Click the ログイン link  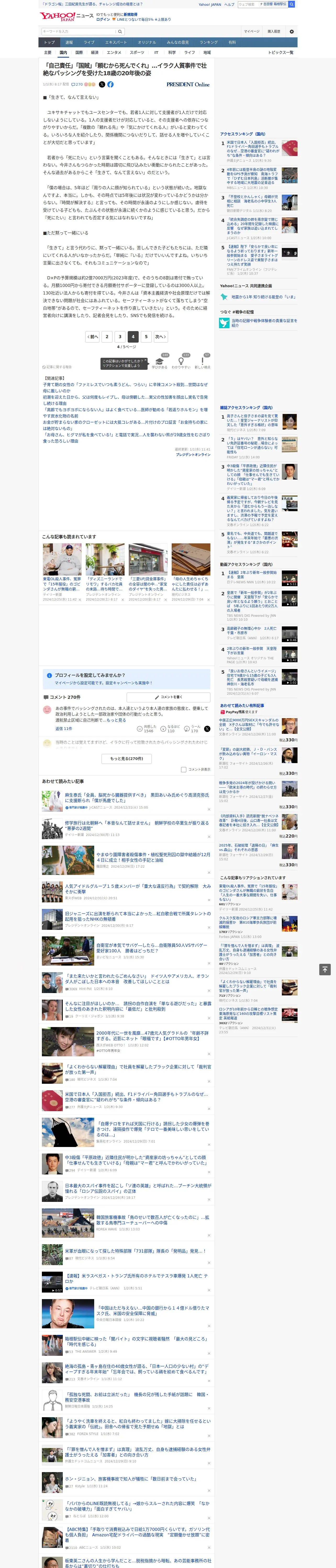103,20
